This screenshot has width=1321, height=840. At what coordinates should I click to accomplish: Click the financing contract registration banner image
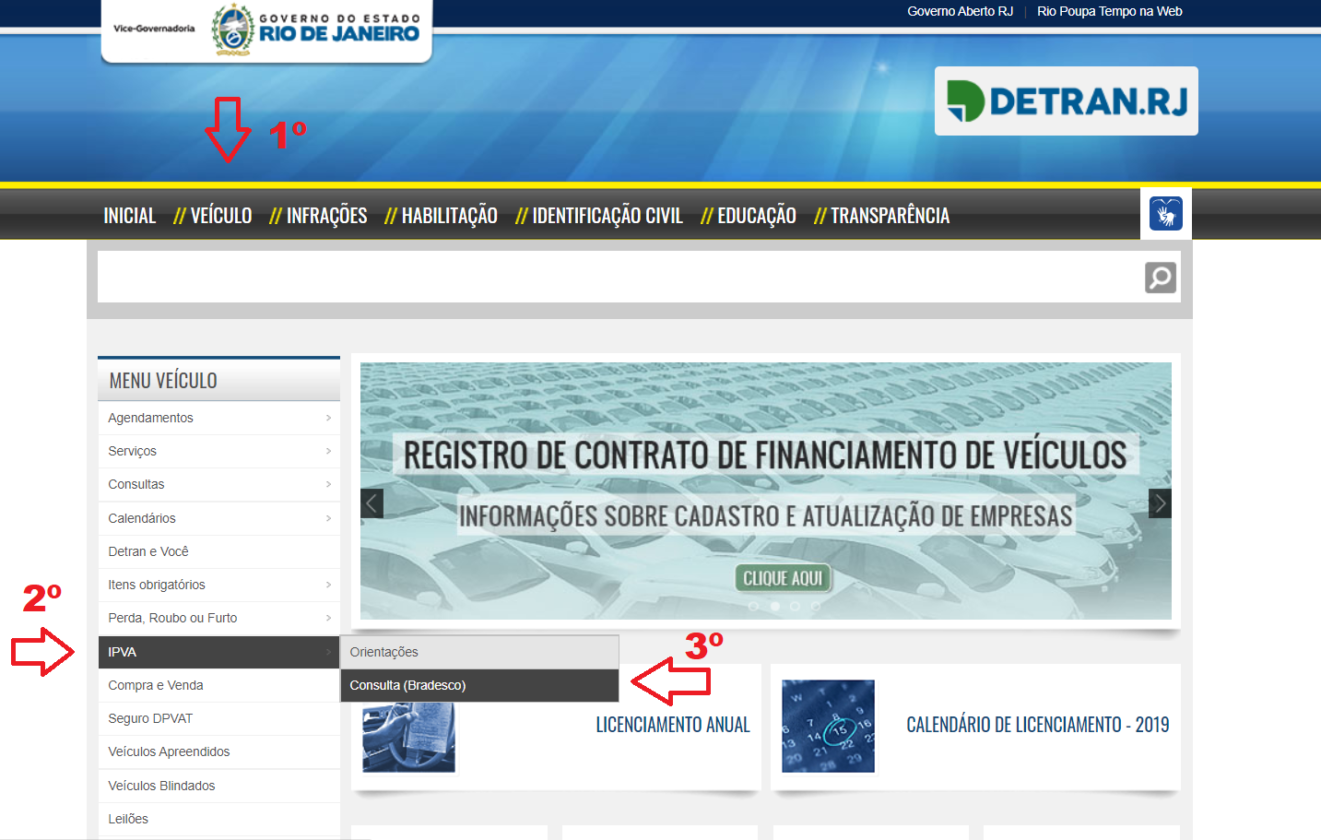click(766, 490)
